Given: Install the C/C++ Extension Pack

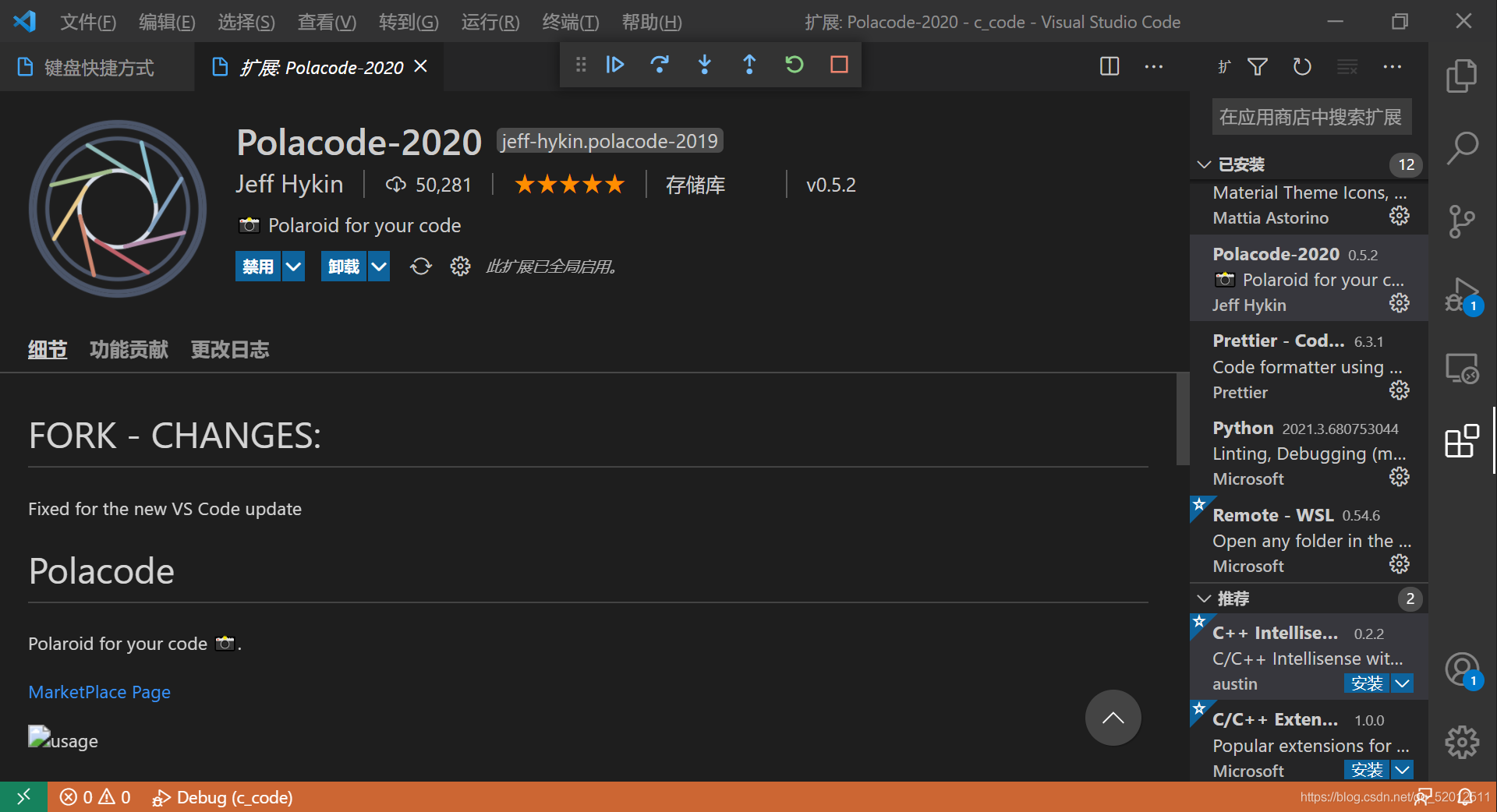Looking at the screenshot, I should click(x=1367, y=770).
